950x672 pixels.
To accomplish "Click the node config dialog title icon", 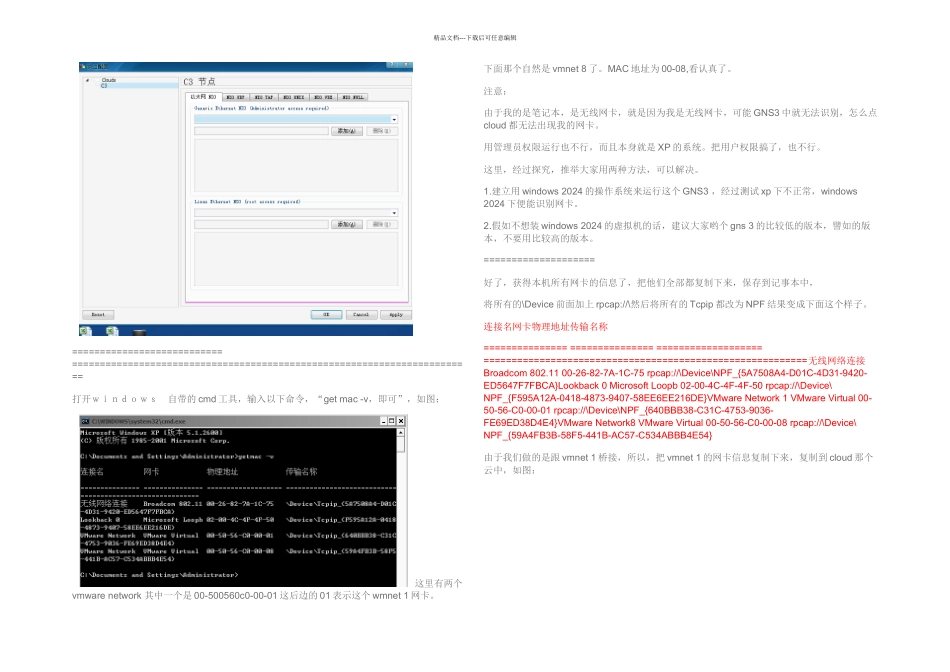I will tap(84, 67).
